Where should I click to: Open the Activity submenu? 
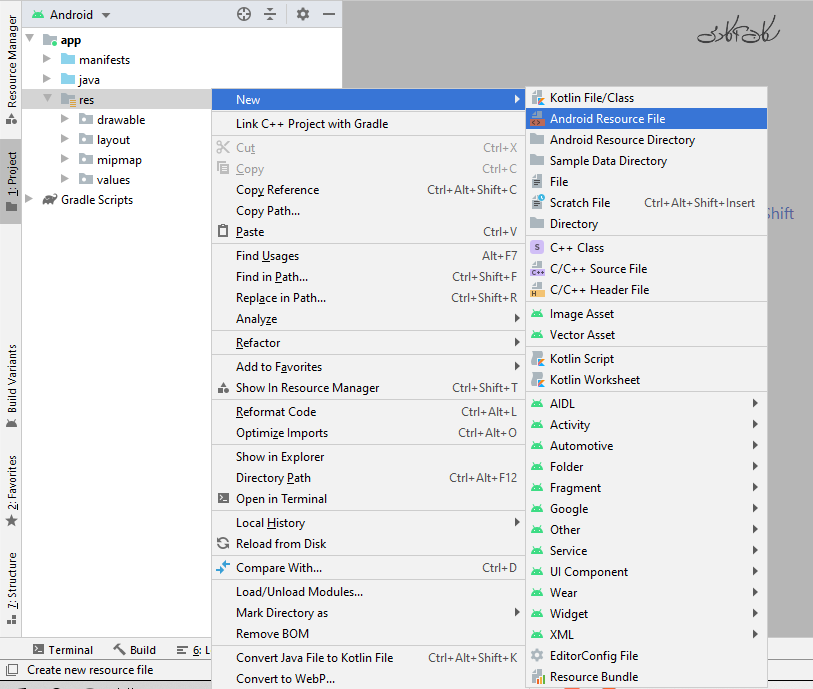coord(646,425)
